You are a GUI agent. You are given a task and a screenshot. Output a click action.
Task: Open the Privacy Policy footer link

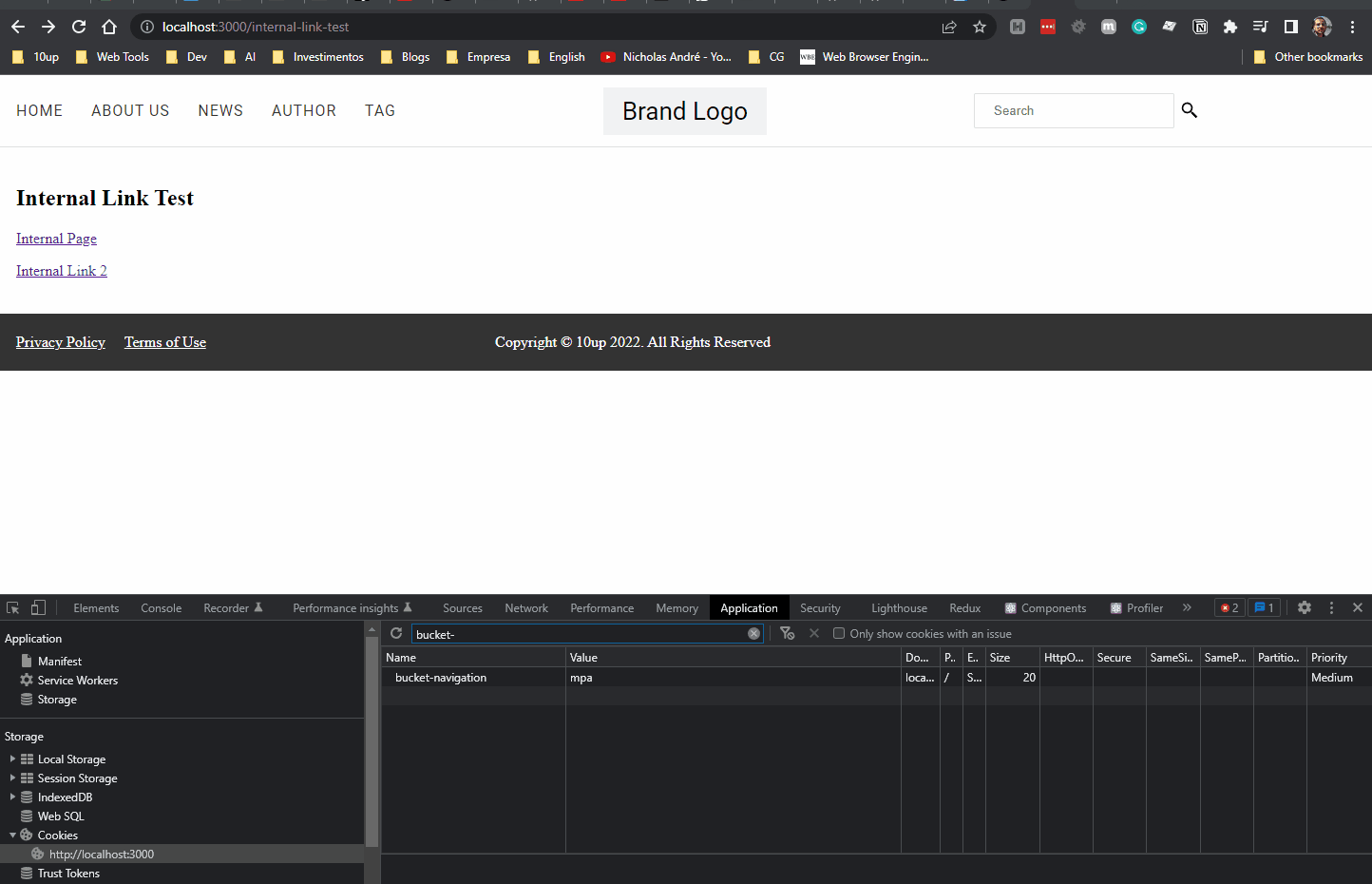[61, 342]
